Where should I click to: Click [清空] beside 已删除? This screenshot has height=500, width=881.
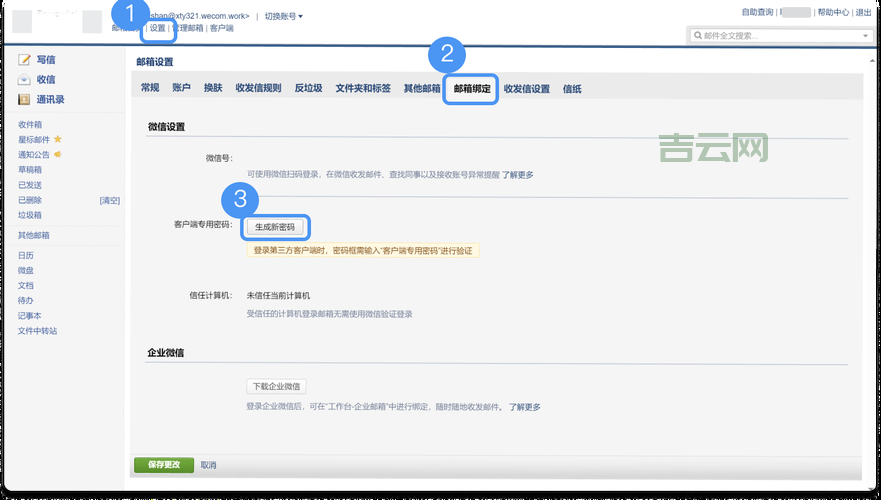[x=110, y=201]
